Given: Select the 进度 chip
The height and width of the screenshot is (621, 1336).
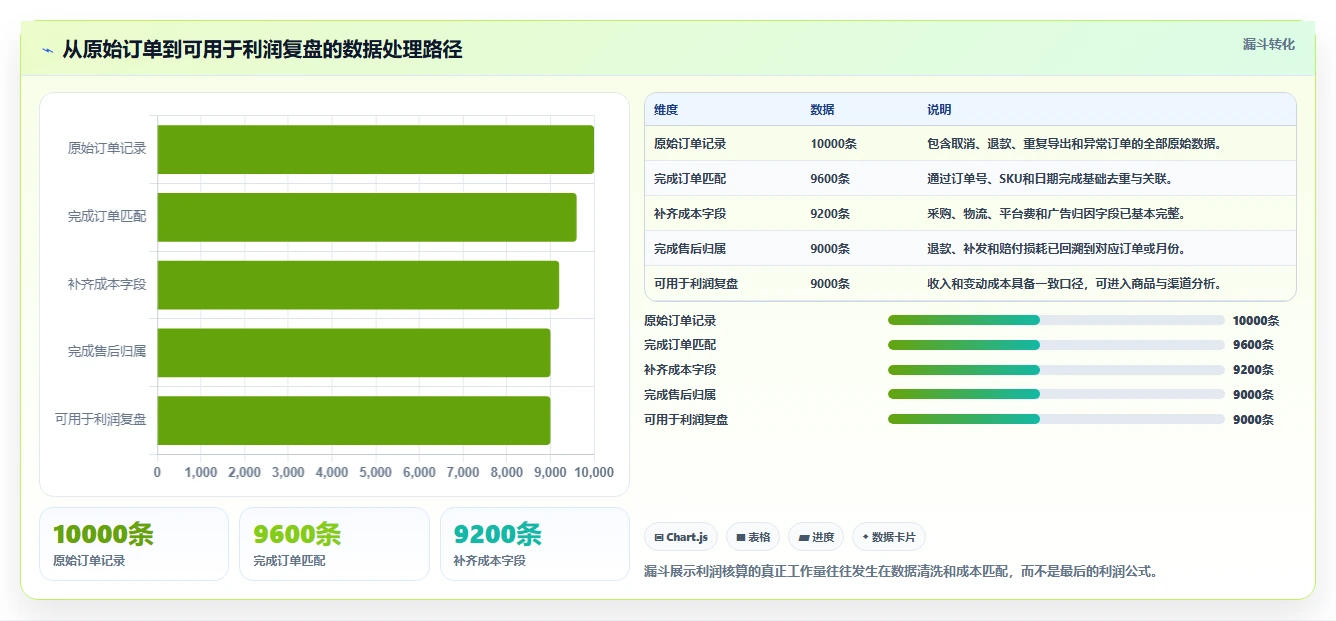Looking at the screenshot, I should (816, 537).
